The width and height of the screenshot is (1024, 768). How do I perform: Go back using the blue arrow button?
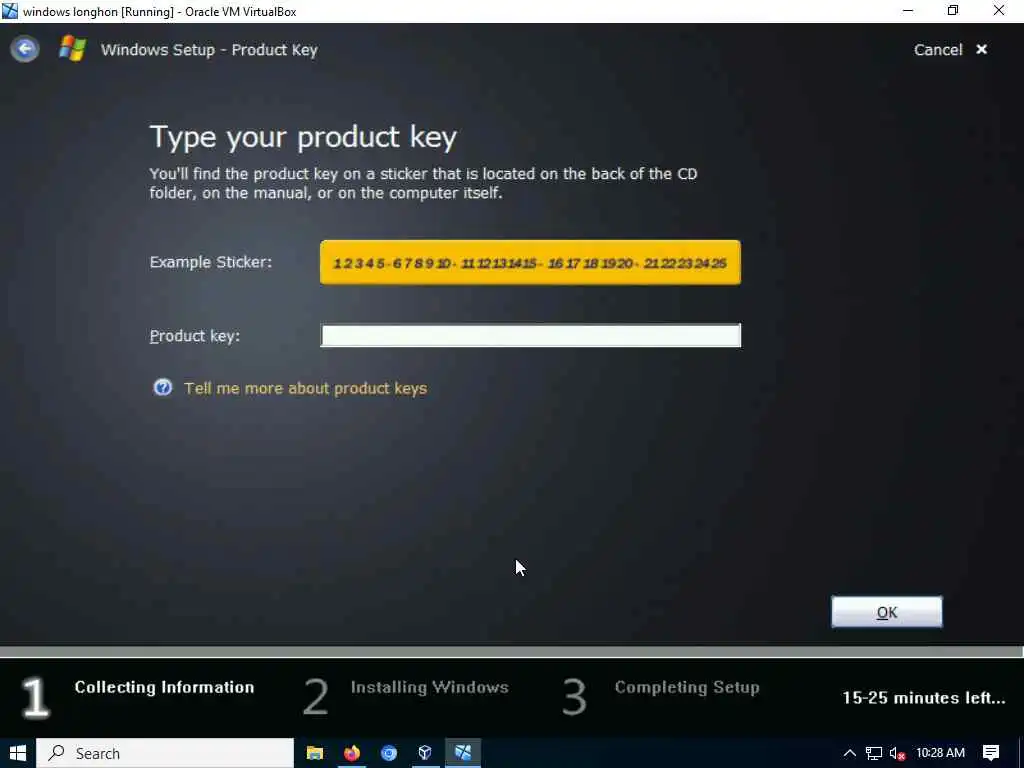click(x=25, y=49)
